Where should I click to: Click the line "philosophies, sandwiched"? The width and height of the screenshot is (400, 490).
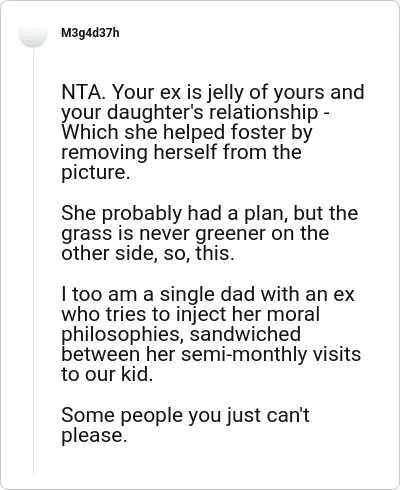[181, 334]
